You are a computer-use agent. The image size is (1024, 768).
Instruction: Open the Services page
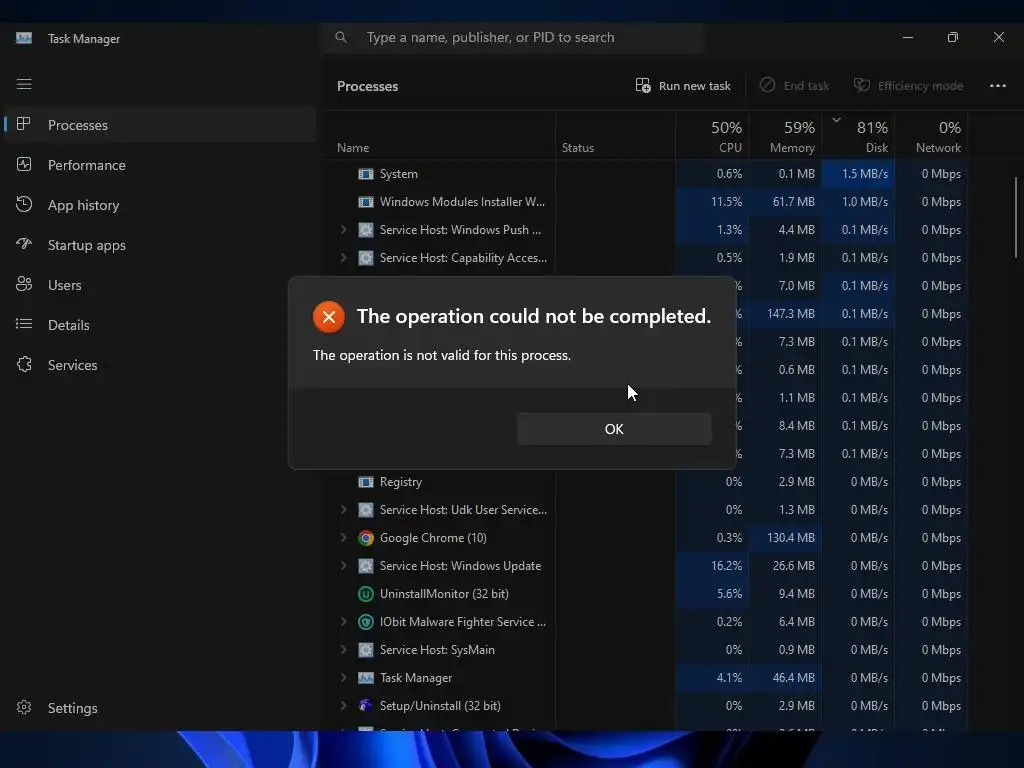pos(72,365)
